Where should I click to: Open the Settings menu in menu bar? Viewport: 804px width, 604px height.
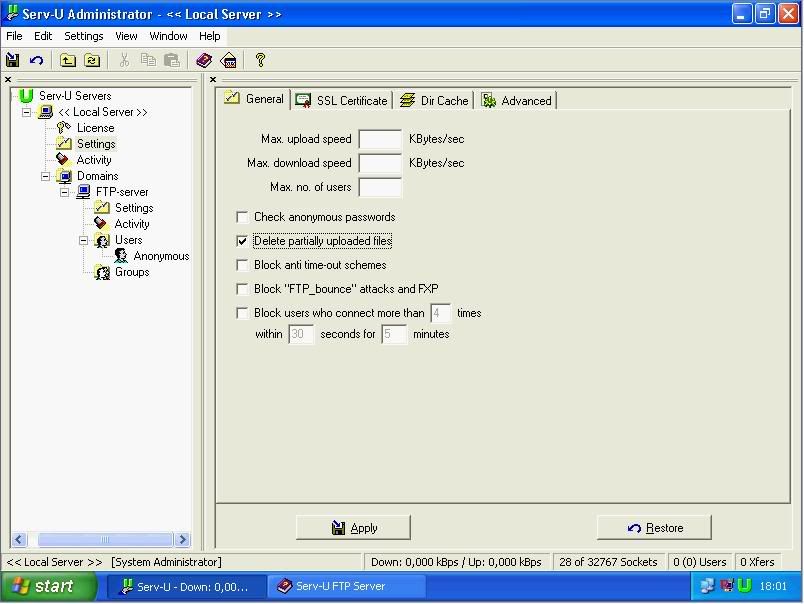coord(83,36)
